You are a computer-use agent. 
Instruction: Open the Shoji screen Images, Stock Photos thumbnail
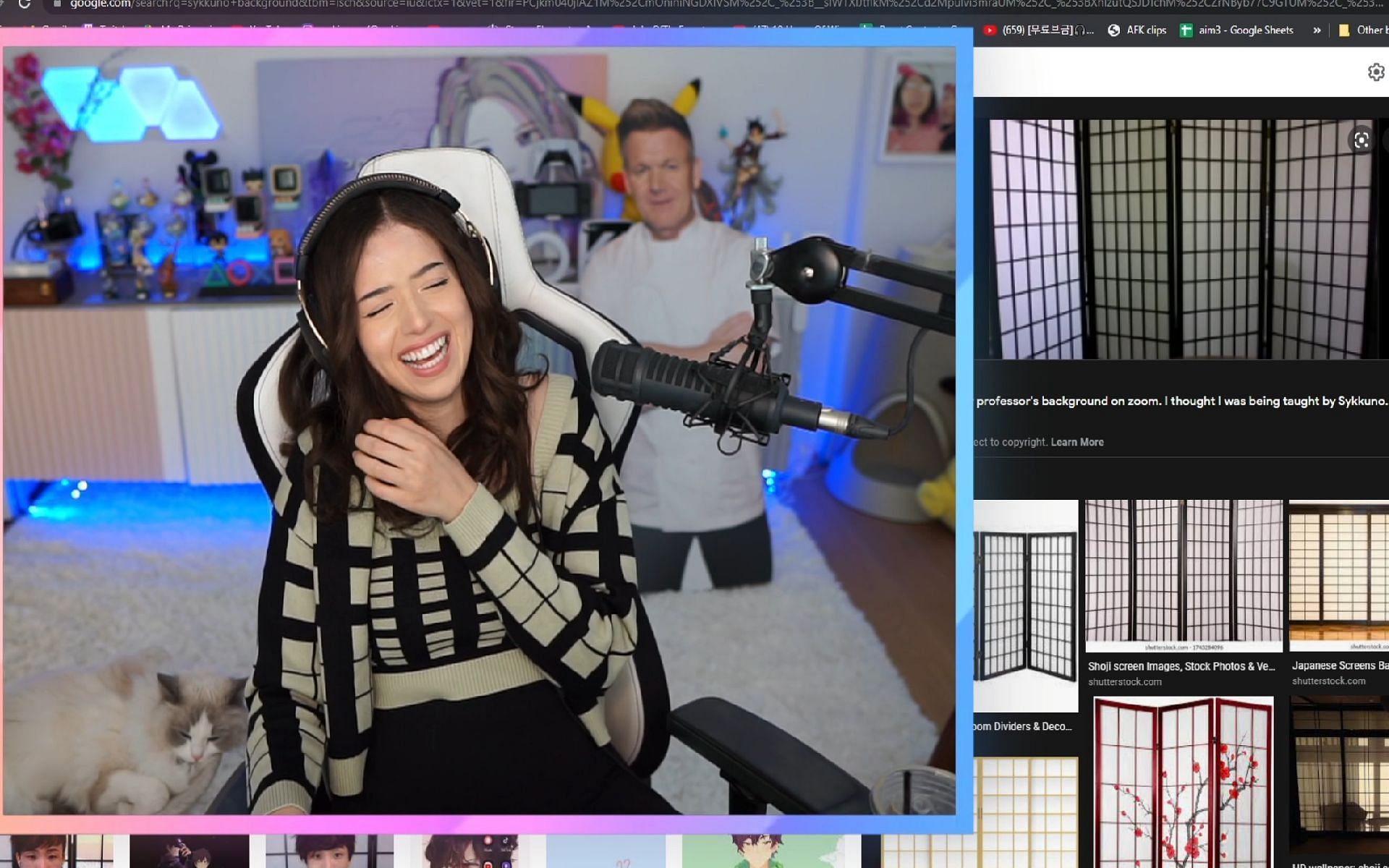pyautogui.click(x=1184, y=576)
